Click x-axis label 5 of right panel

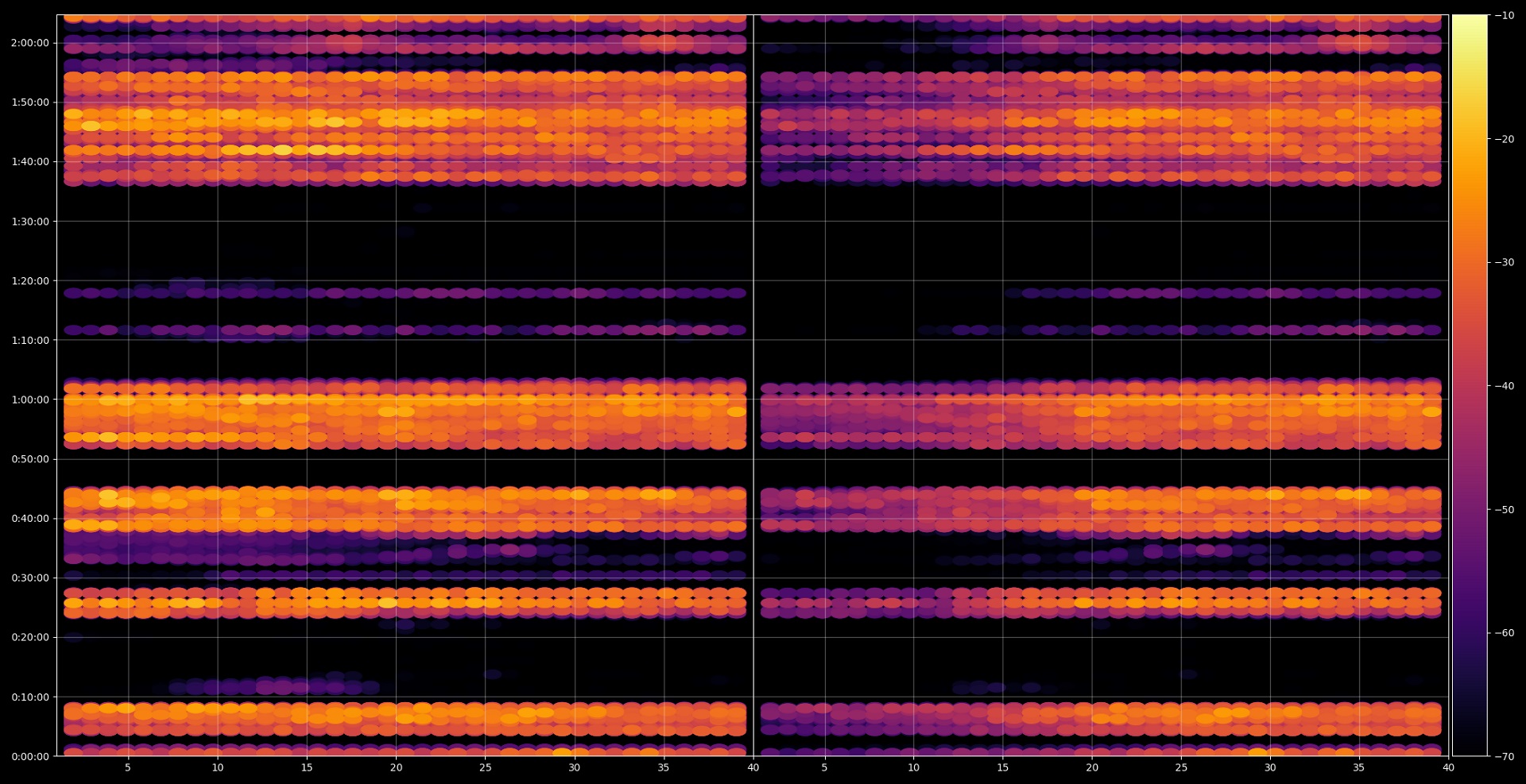[824, 767]
